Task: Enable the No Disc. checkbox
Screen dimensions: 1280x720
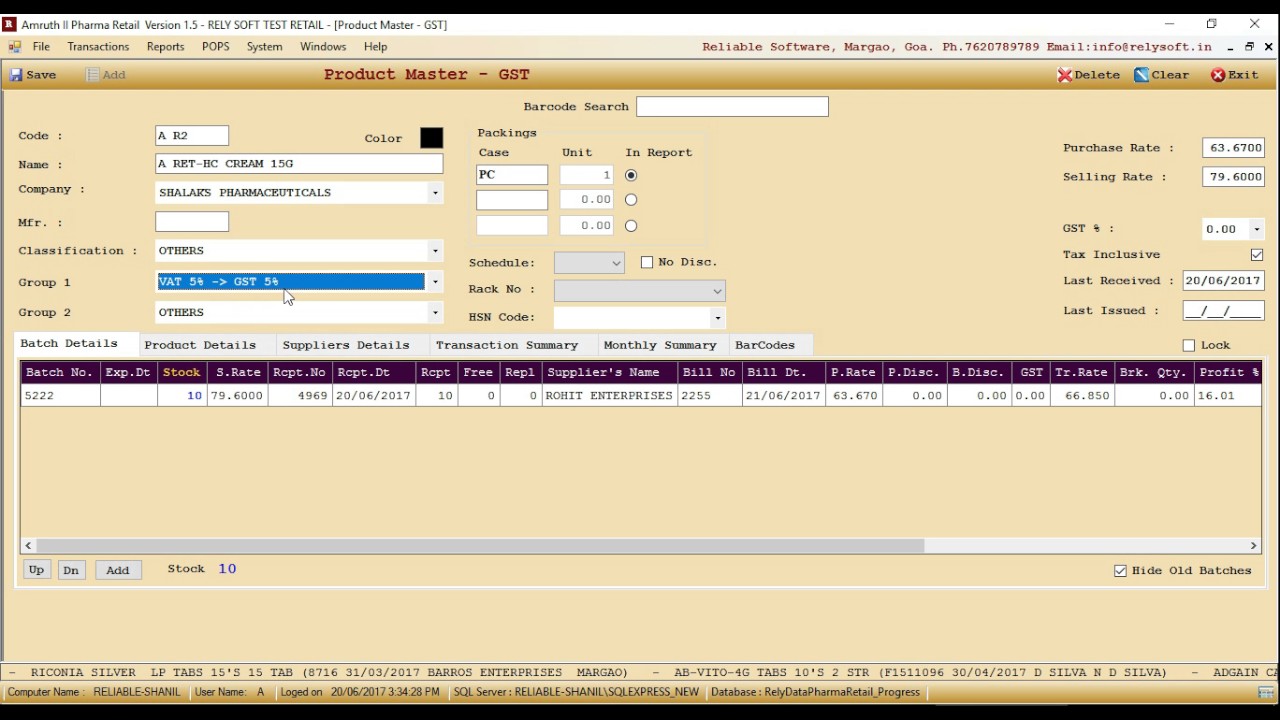Action: coord(647,262)
